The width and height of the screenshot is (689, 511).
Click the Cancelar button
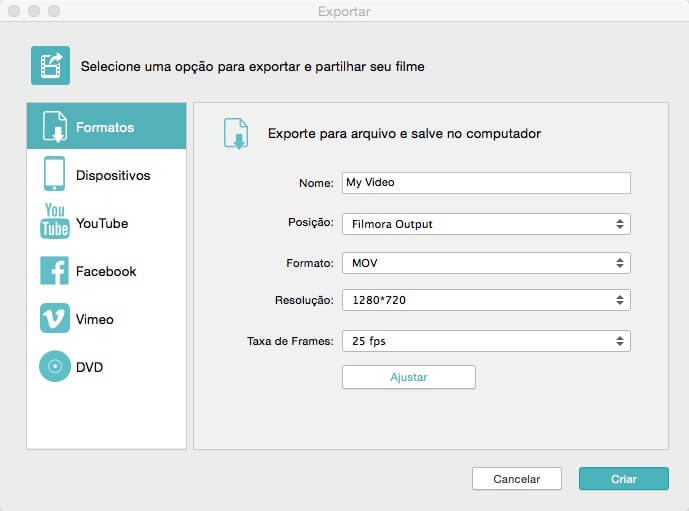(517, 479)
